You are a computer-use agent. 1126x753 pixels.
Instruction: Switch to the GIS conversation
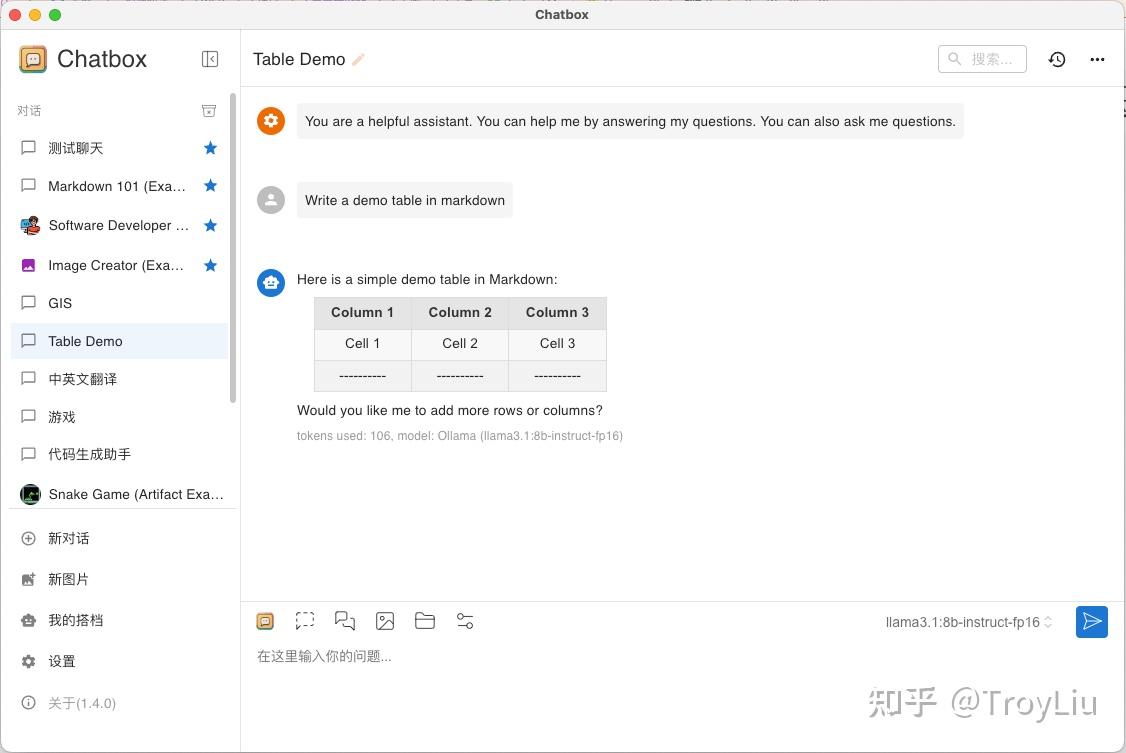point(61,303)
